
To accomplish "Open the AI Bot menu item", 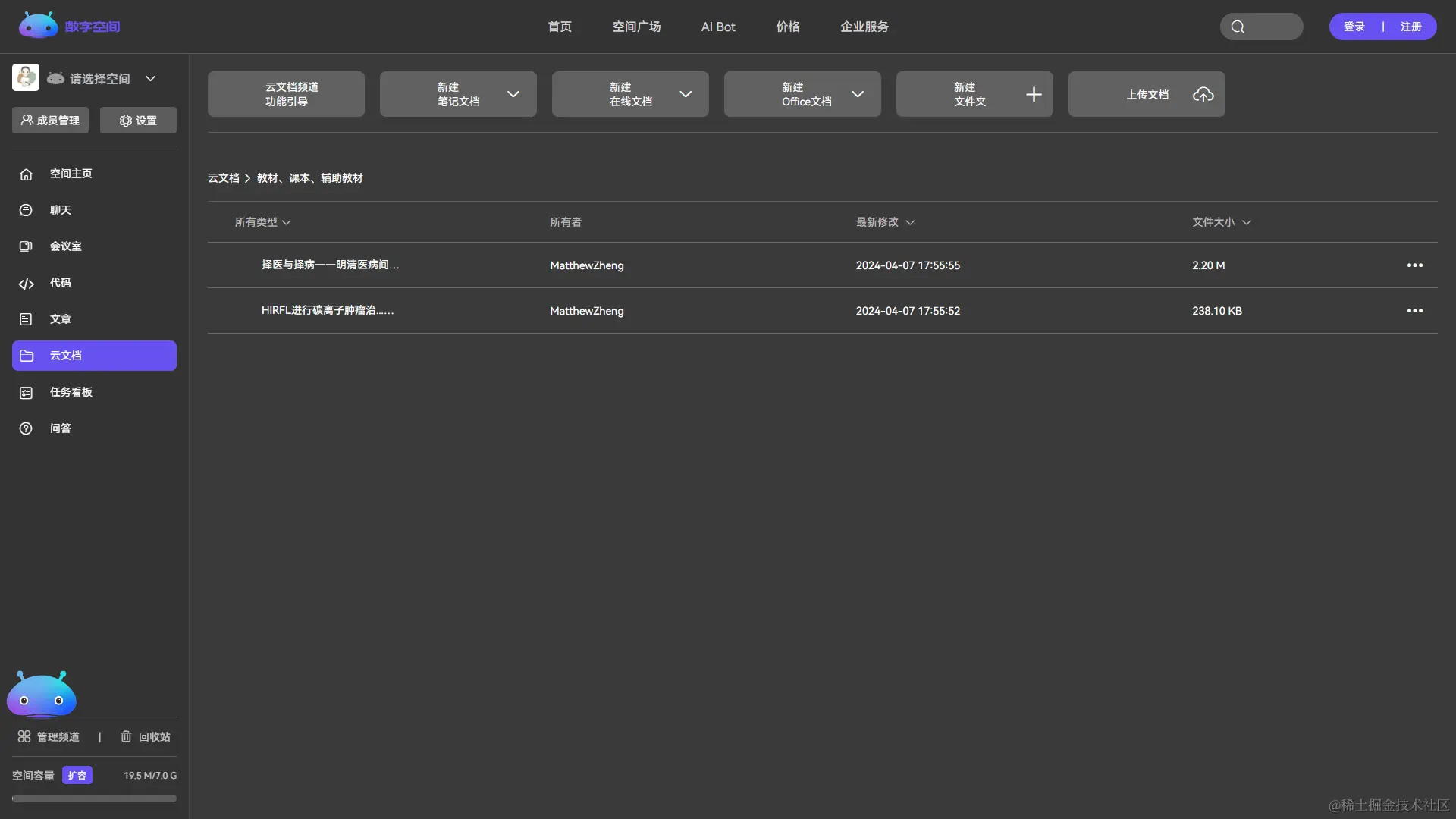I will pos(717,27).
